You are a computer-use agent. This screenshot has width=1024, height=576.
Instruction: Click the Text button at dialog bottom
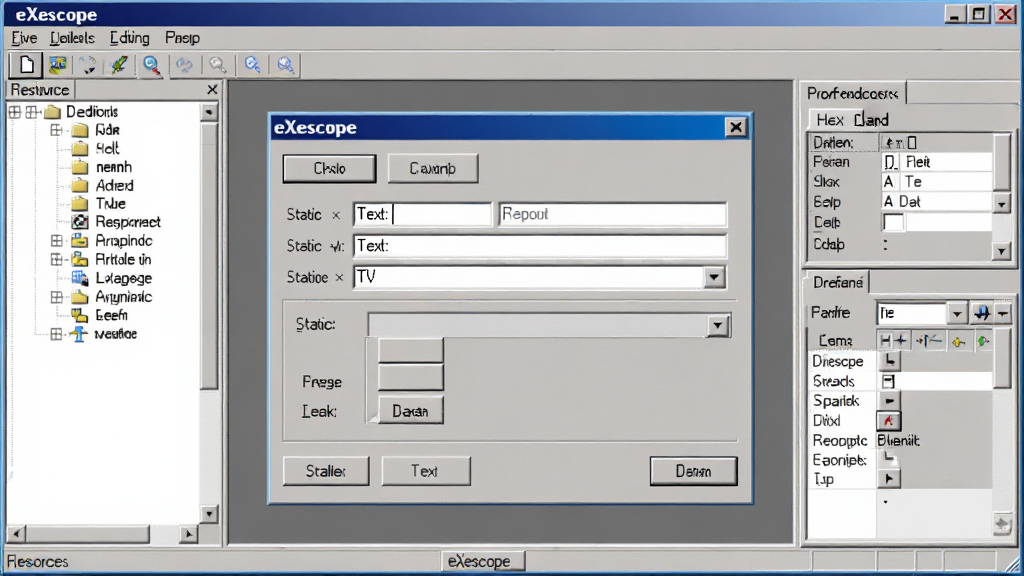[x=425, y=471]
